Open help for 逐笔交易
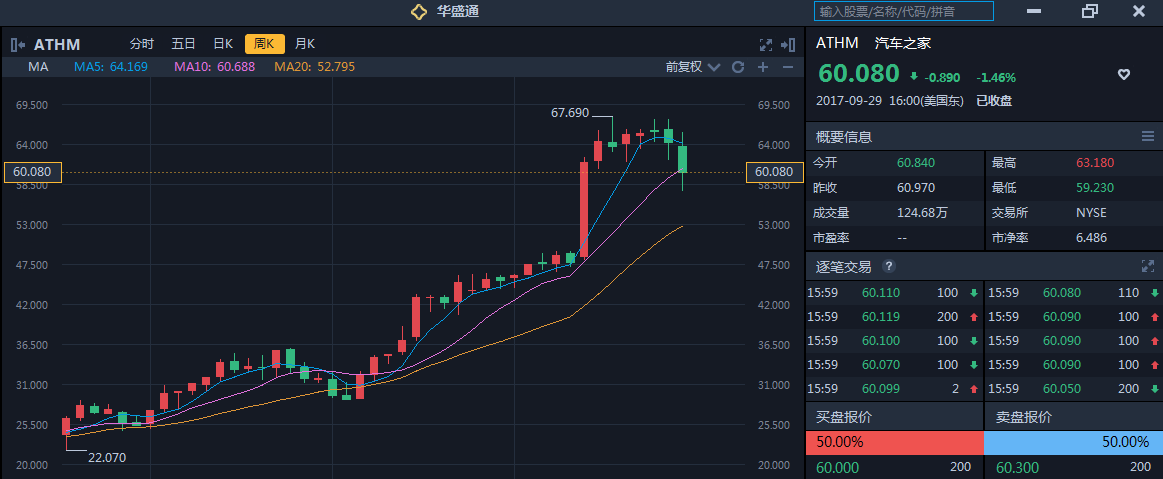The width and height of the screenshot is (1163, 479). tap(888, 267)
